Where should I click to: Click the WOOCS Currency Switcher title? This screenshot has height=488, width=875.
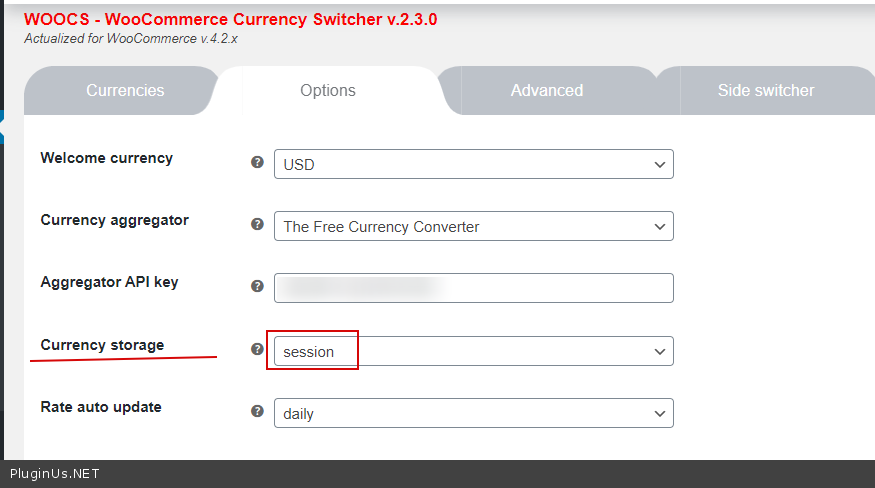tap(230, 19)
